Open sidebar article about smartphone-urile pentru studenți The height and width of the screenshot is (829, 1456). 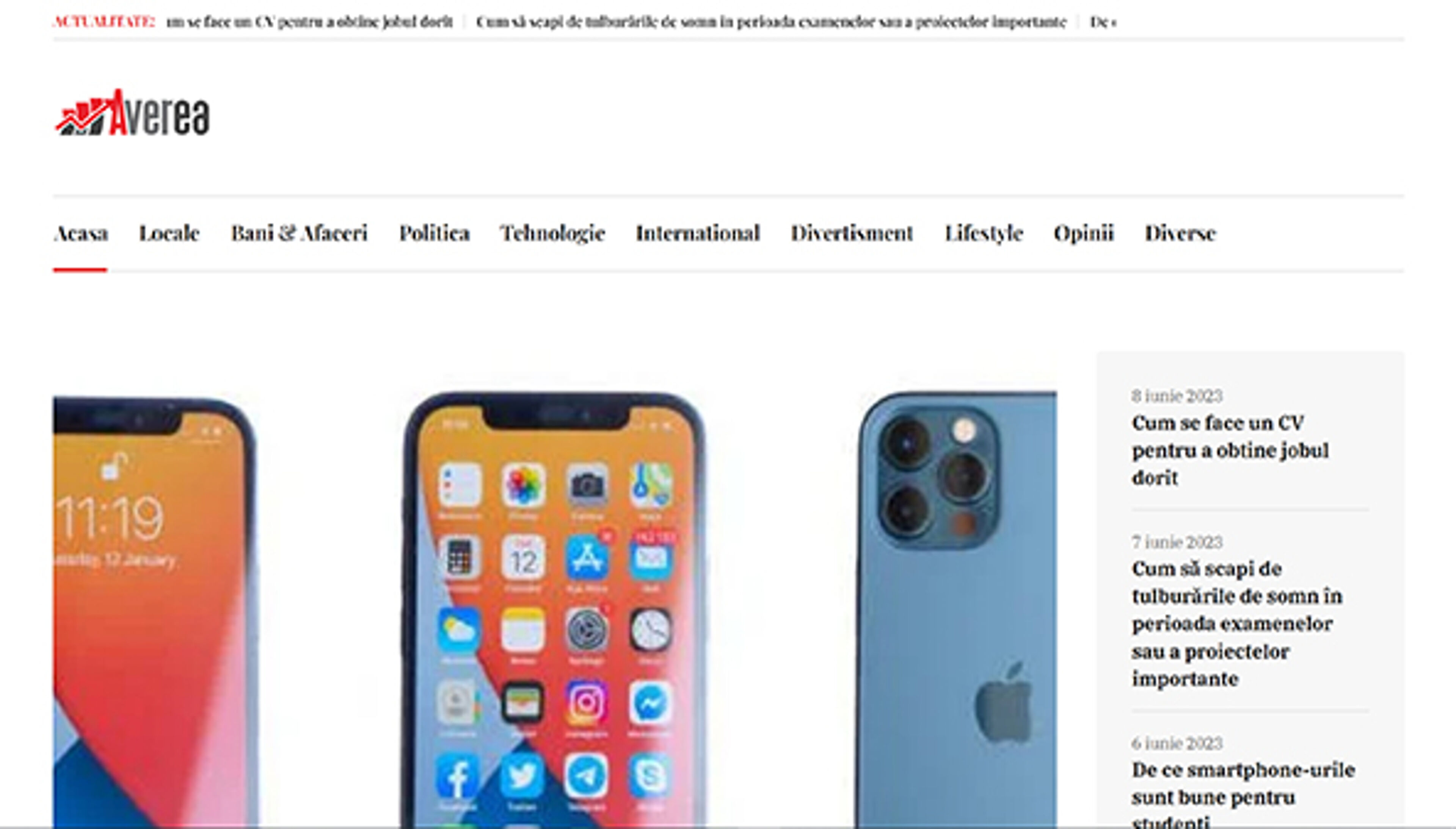tap(1243, 794)
